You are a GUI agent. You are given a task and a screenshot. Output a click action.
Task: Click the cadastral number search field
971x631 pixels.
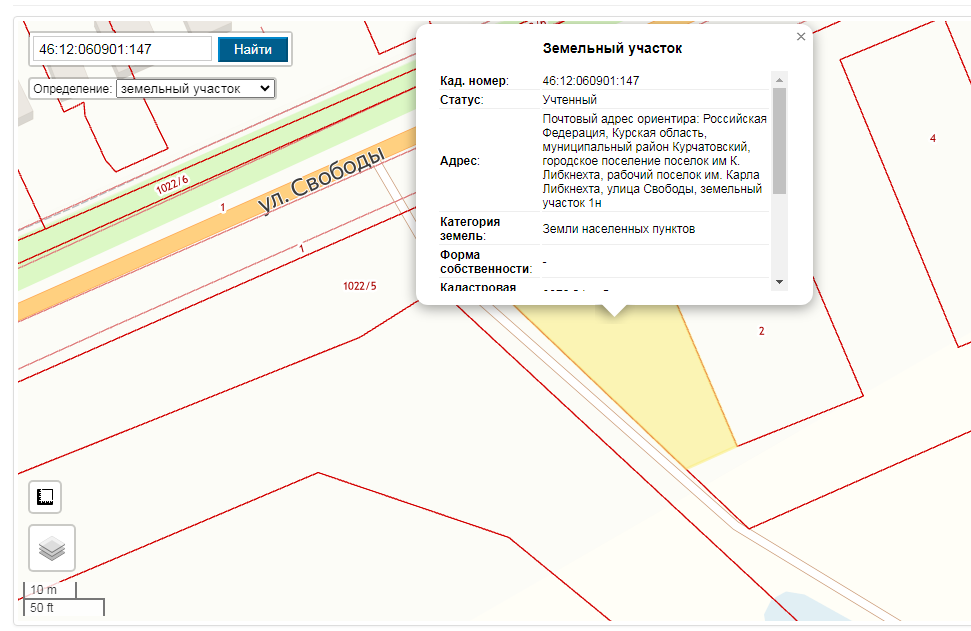[x=122, y=49]
